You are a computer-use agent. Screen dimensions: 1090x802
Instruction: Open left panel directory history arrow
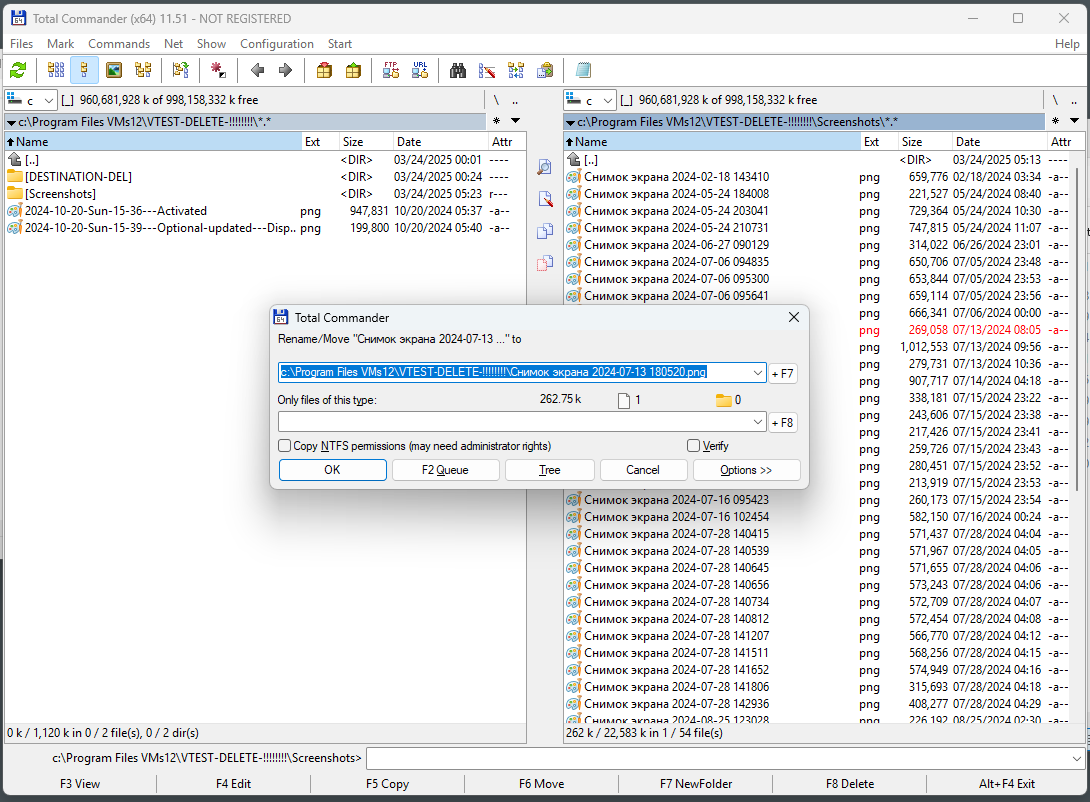point(515,121)
